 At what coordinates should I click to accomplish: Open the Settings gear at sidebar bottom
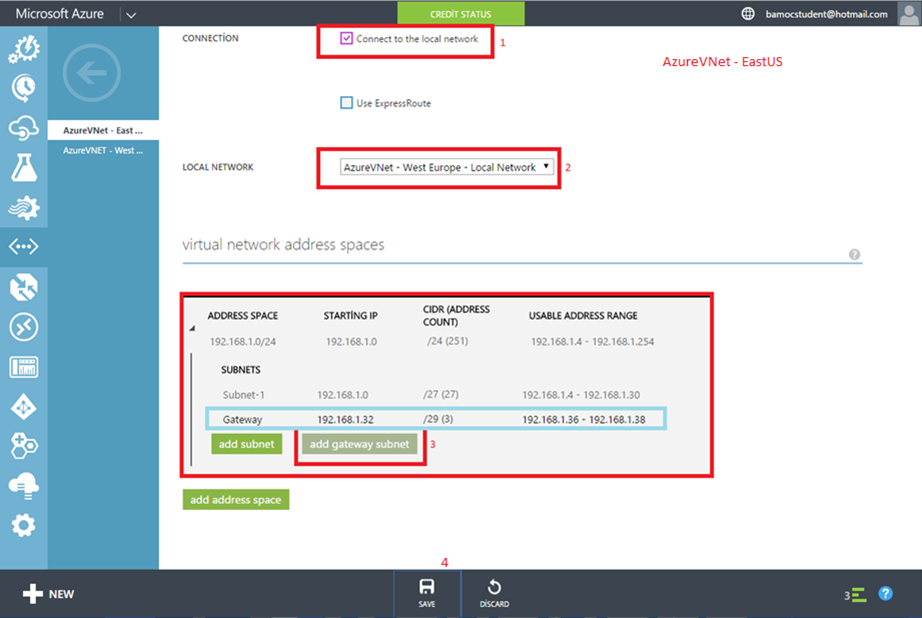(x=24, y=525)
